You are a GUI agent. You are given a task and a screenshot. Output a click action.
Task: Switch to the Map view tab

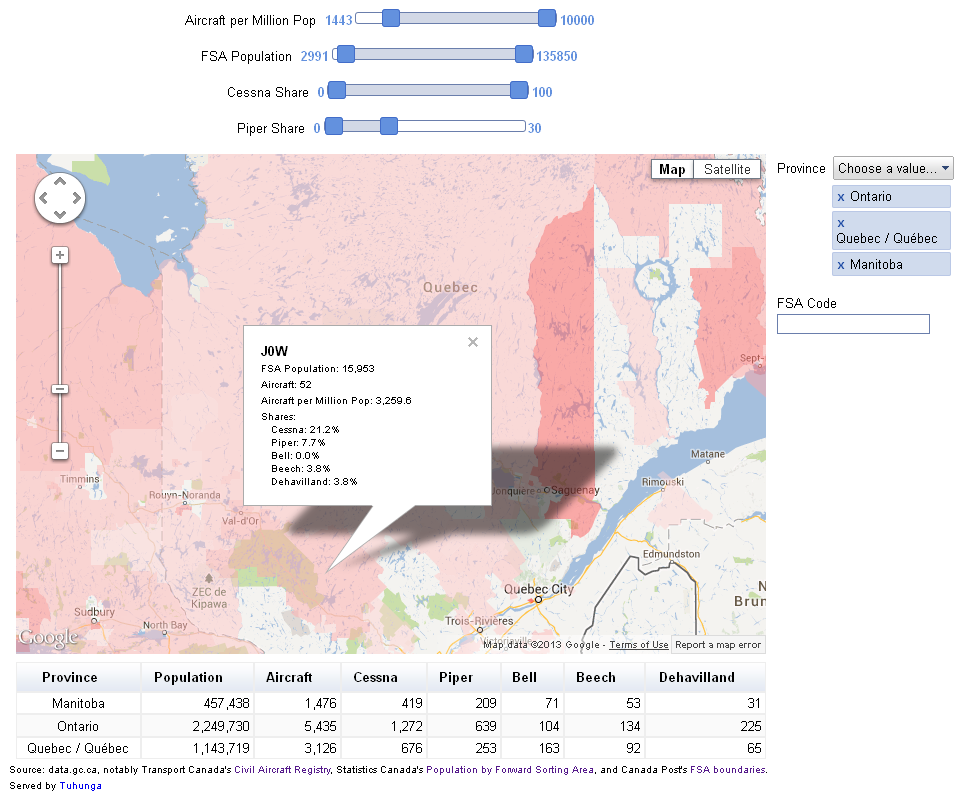(672, 169)
